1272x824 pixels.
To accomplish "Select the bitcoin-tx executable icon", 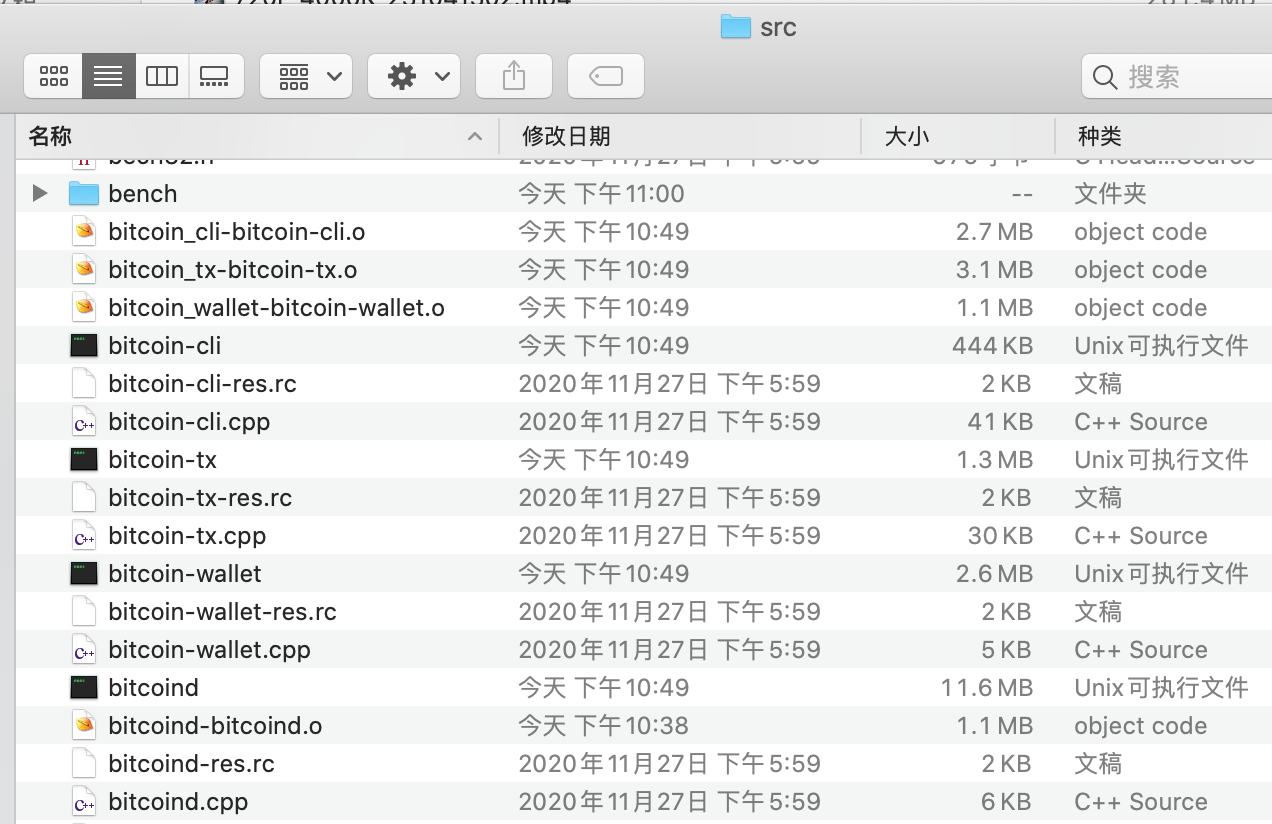I will tap(84, 460).
